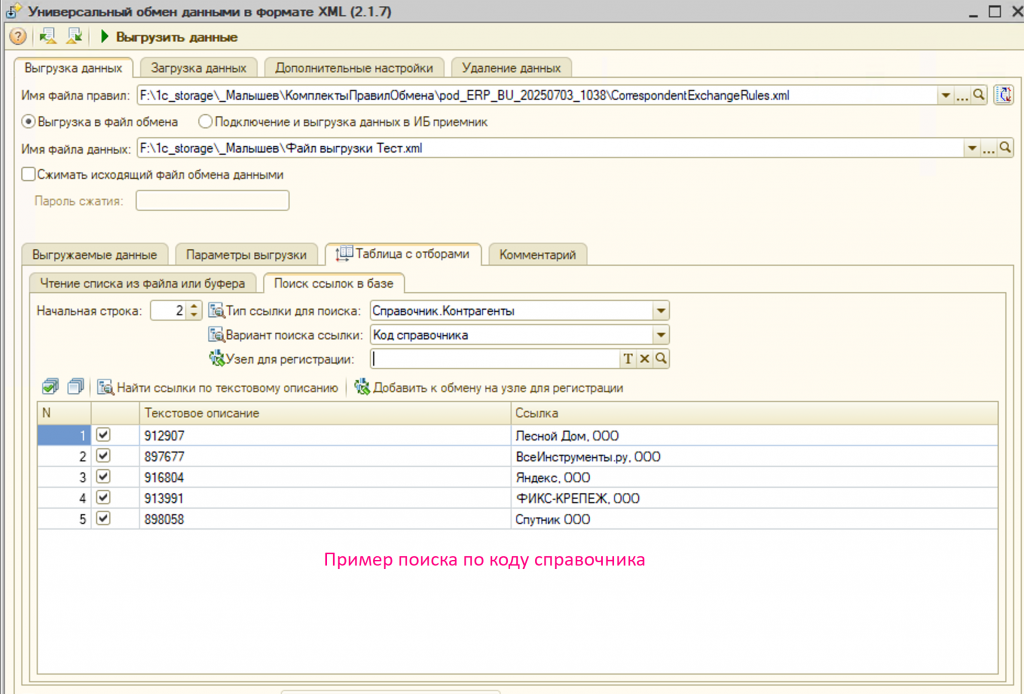Click uncheck all rows icon
The width and height of the screenshot is (1024, 694).
tap(75, 386)
